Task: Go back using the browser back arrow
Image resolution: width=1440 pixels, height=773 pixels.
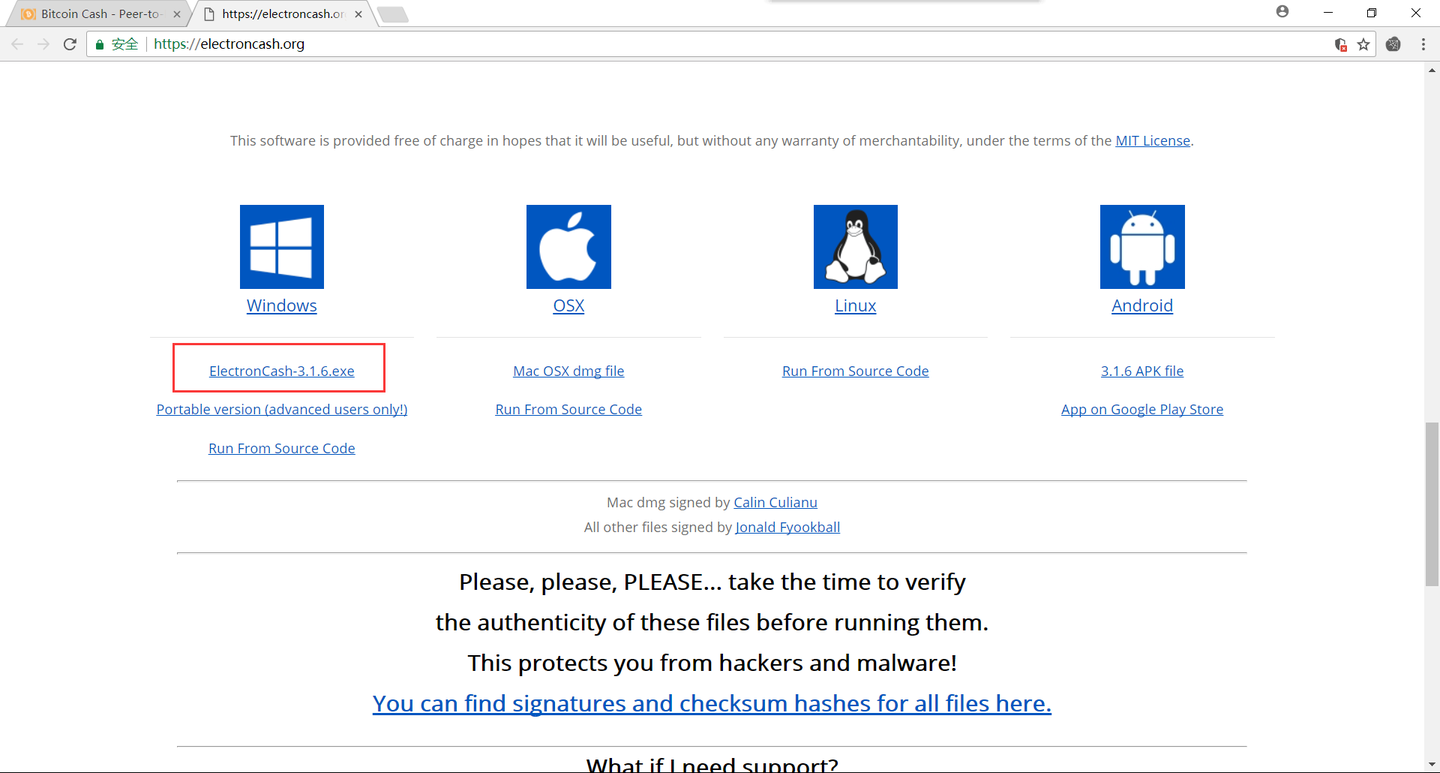Action: coord(17,44)
